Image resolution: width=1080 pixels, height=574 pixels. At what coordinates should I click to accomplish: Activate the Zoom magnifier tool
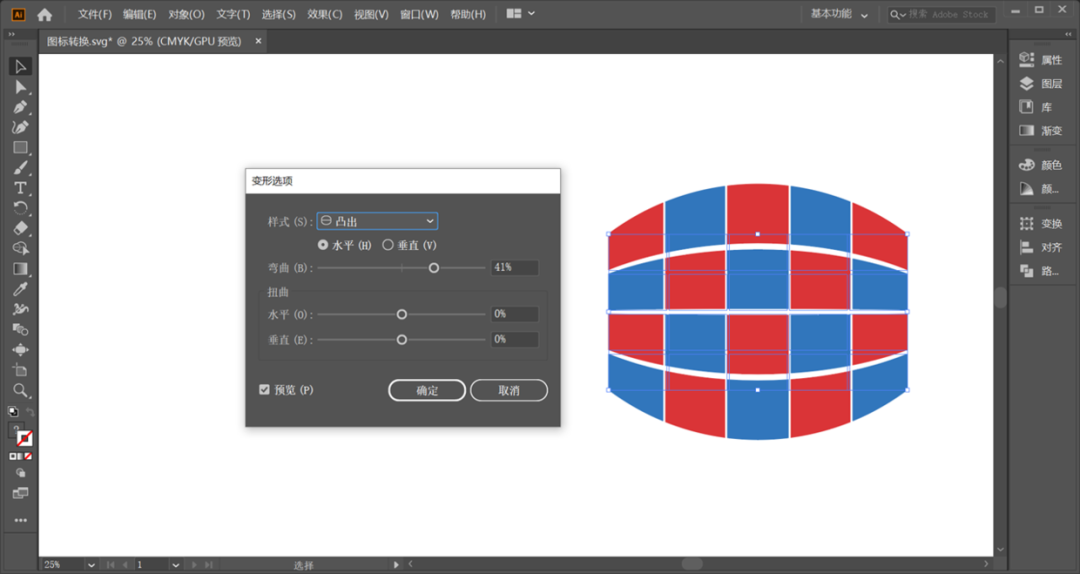tap(20, 391)
